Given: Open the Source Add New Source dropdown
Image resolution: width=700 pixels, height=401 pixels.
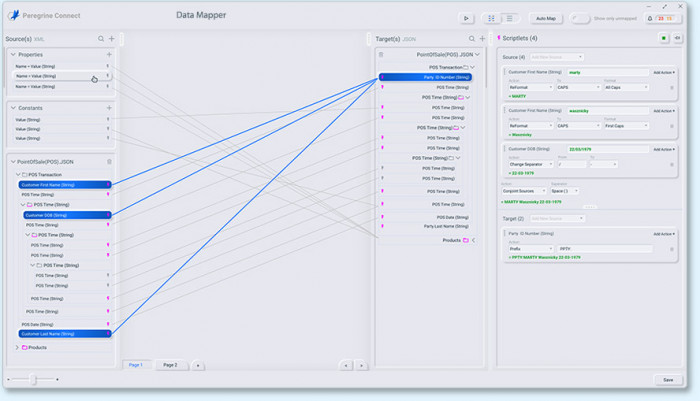Looking at the screenshot, I should point(556,57).
